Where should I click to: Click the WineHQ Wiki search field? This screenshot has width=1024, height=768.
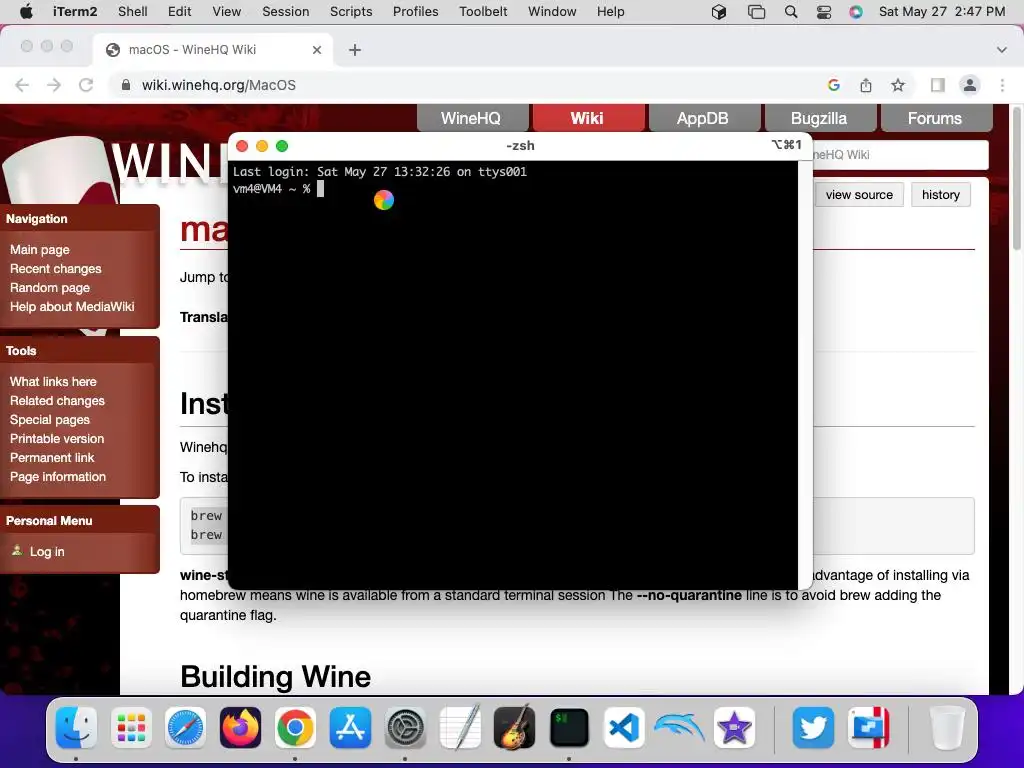900,155
